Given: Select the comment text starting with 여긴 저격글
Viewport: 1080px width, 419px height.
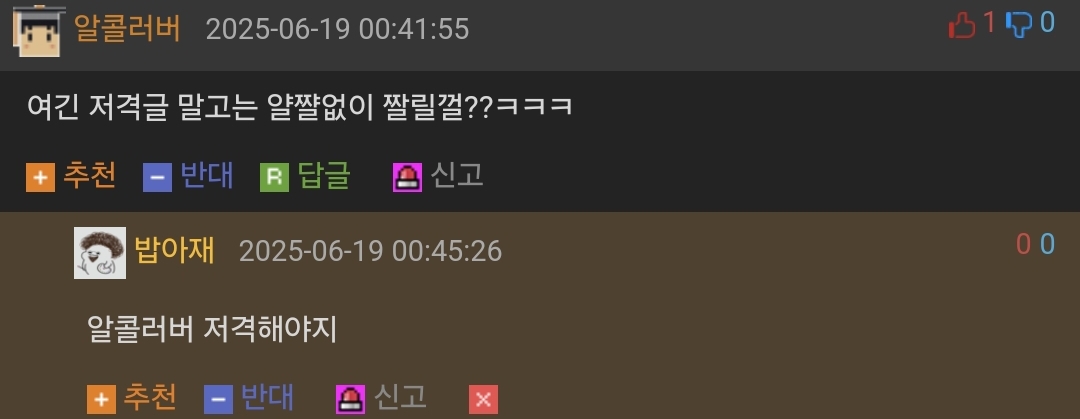Looking at the screenshot, I should (x=300, y=108).
